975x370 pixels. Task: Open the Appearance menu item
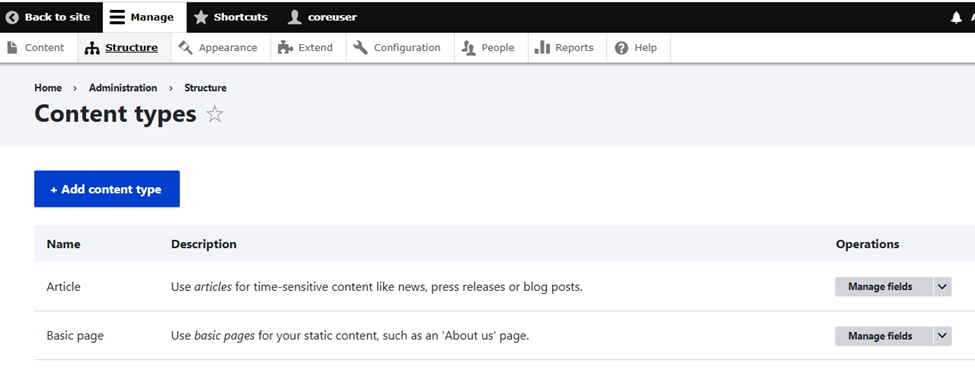tap(221, 48)
